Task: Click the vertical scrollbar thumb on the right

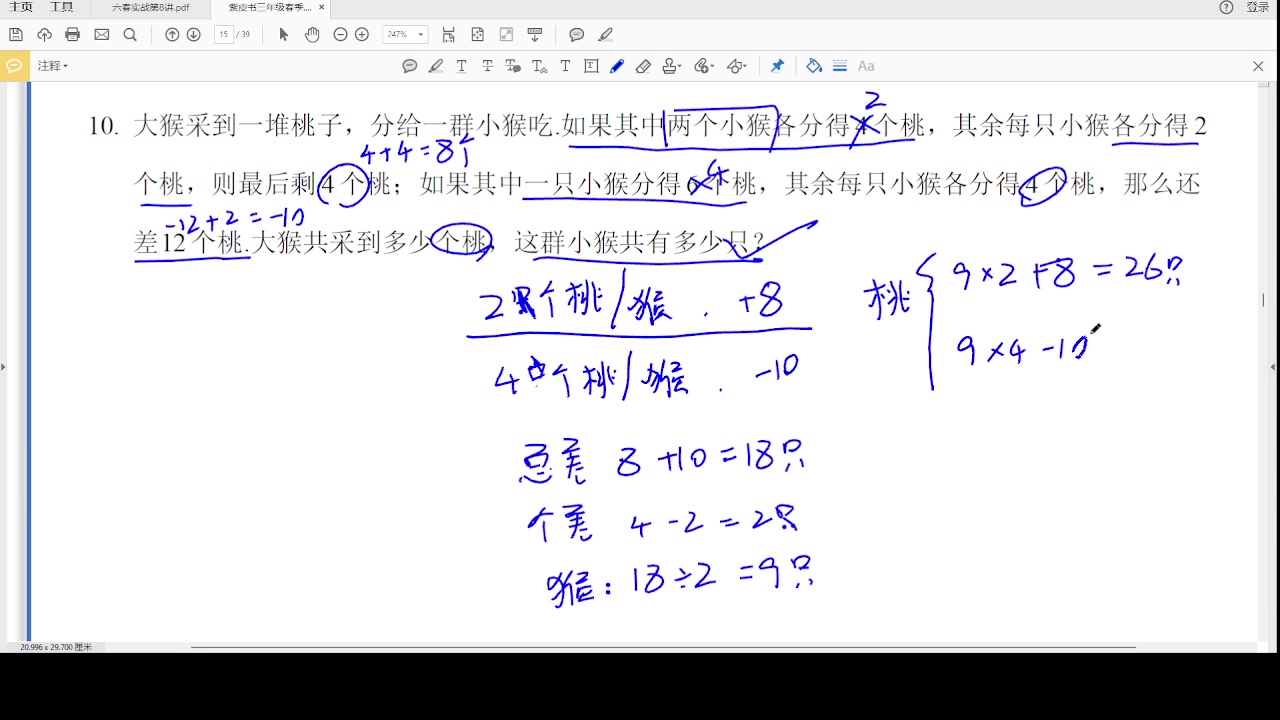Action: tap(1263, 299)
